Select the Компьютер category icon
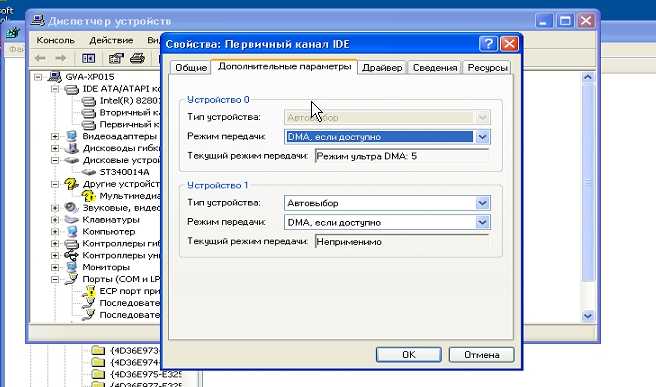656x387 pixels. pyautogui.click(x=72, y=231)
